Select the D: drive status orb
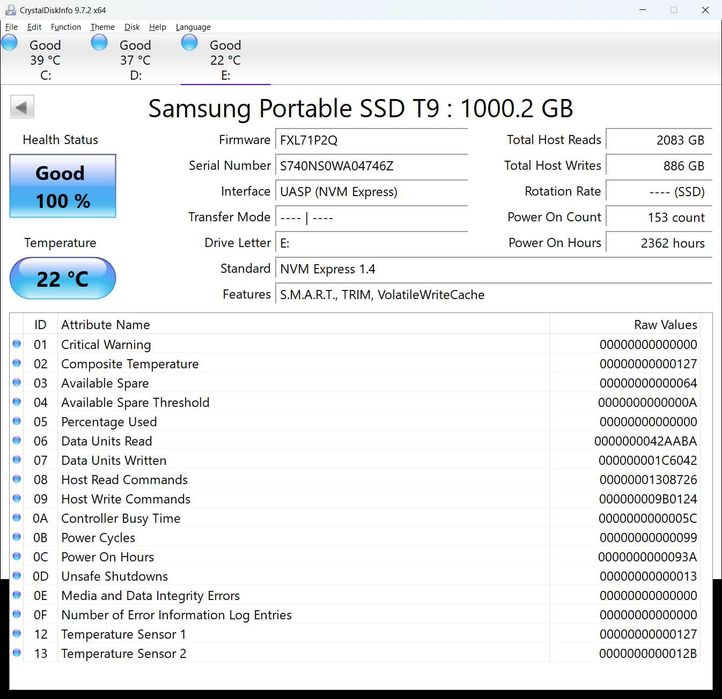The width and height of the screenshot is (722, 699). point(99,43)
